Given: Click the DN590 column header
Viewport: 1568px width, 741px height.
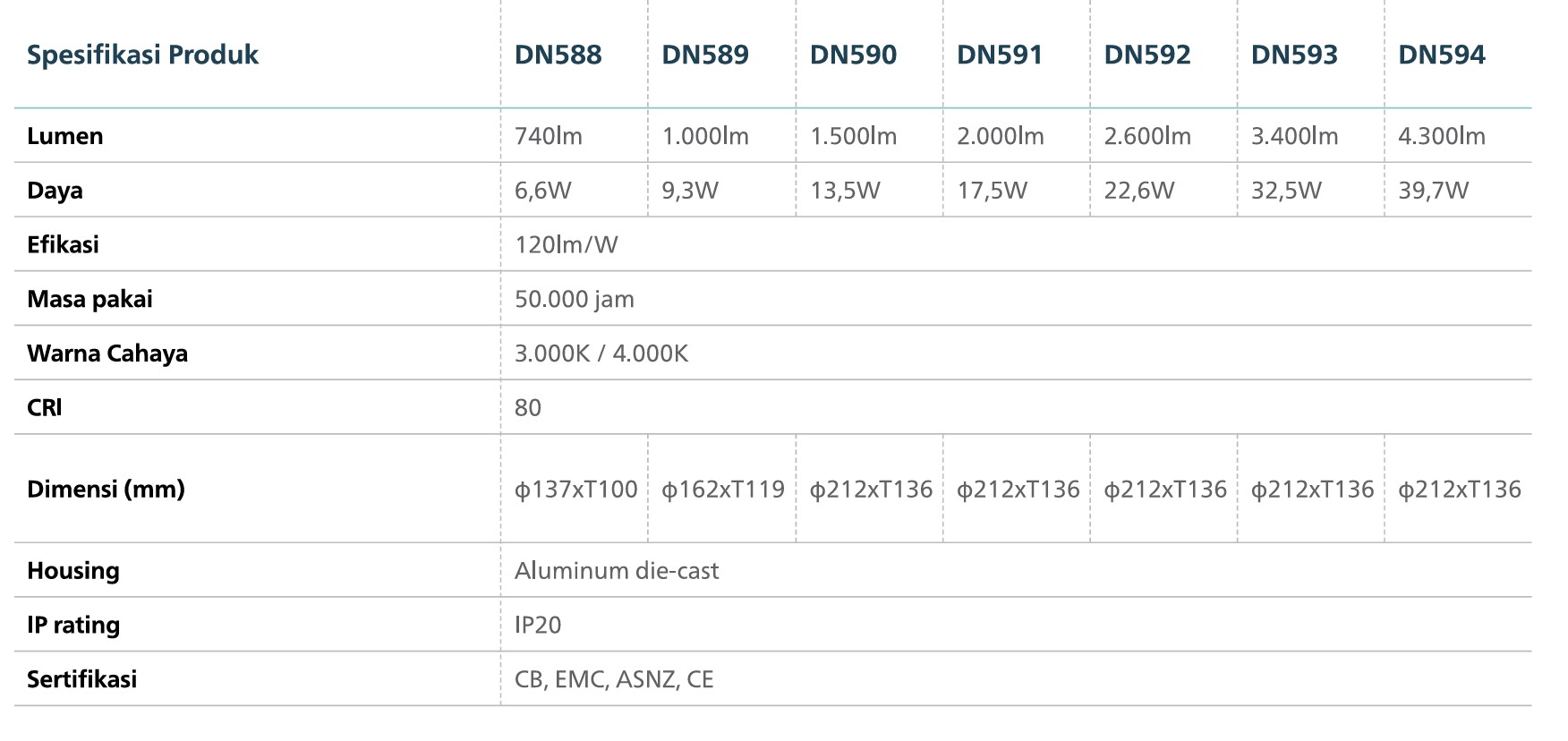Looking at the screenshot, I should pos(853,55).
